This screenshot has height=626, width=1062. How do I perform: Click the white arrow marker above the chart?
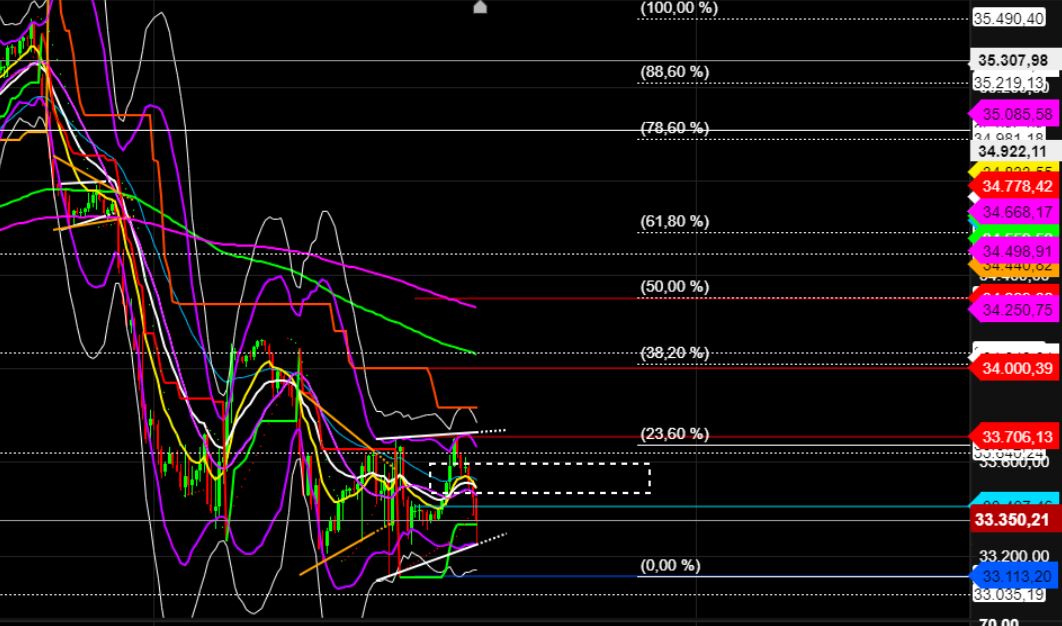[479, 7]
